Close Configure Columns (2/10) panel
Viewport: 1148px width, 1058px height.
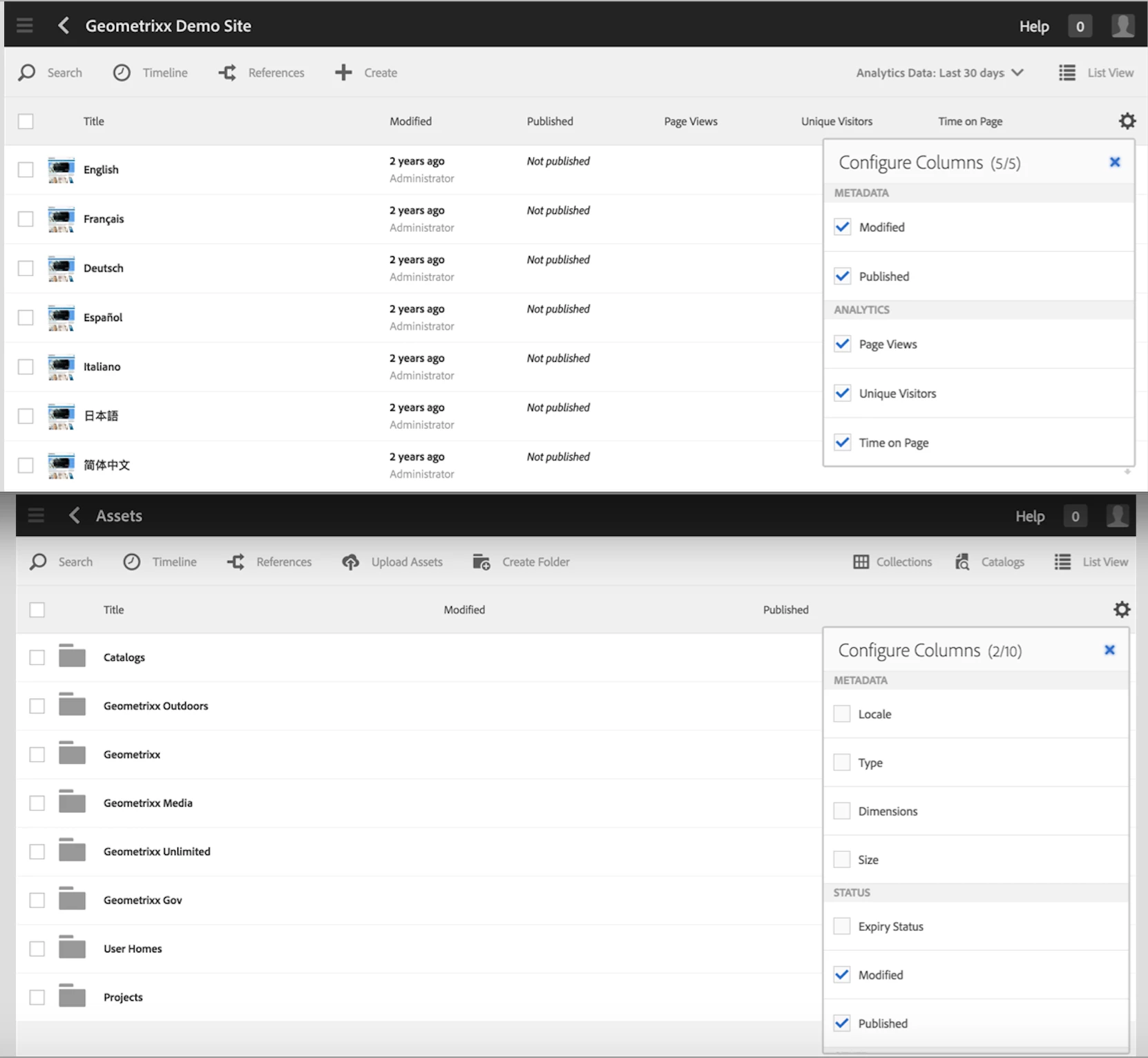coord(1109,650)
